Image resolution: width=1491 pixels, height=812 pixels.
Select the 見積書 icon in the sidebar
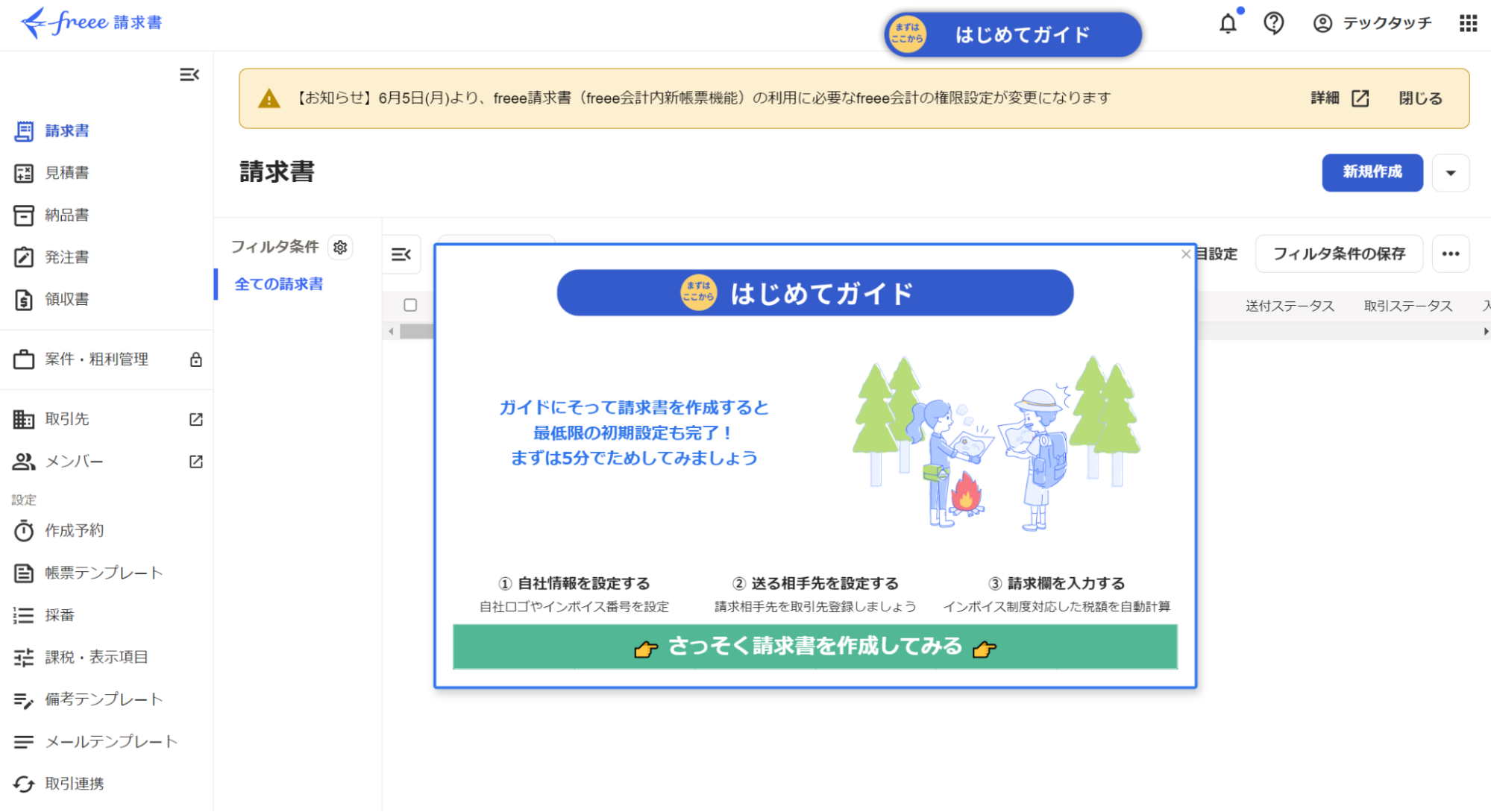point(25,172)
